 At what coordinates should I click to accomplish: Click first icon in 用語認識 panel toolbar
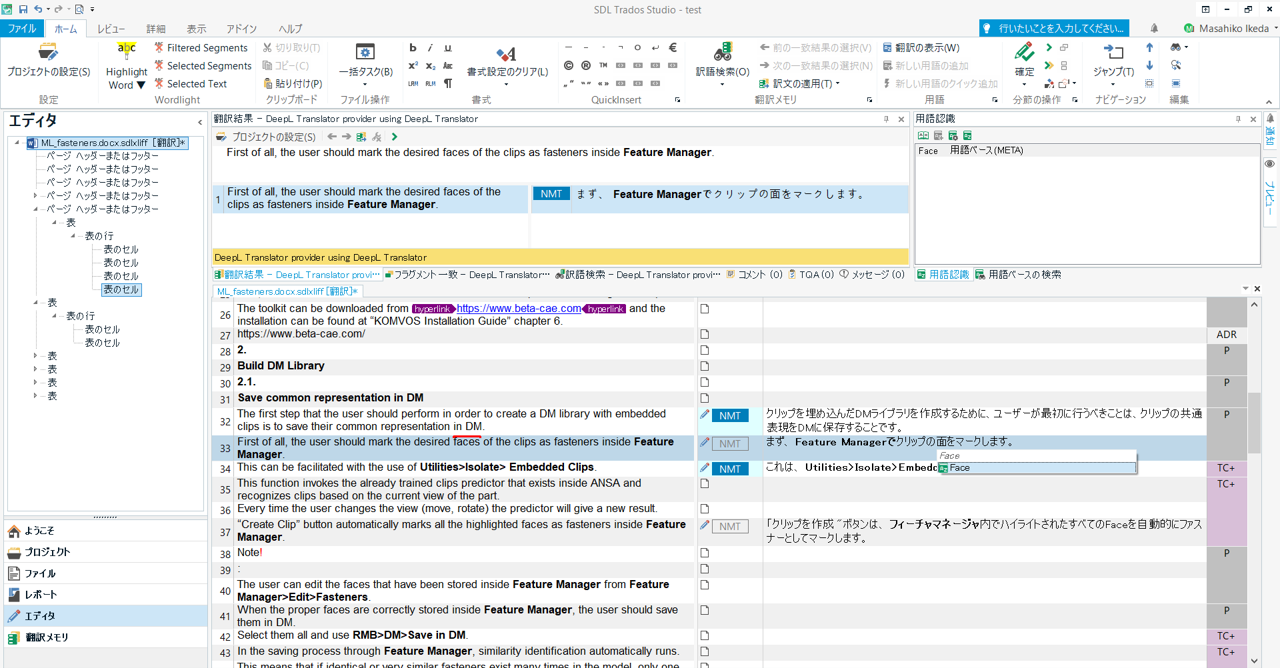click(923, 136)
